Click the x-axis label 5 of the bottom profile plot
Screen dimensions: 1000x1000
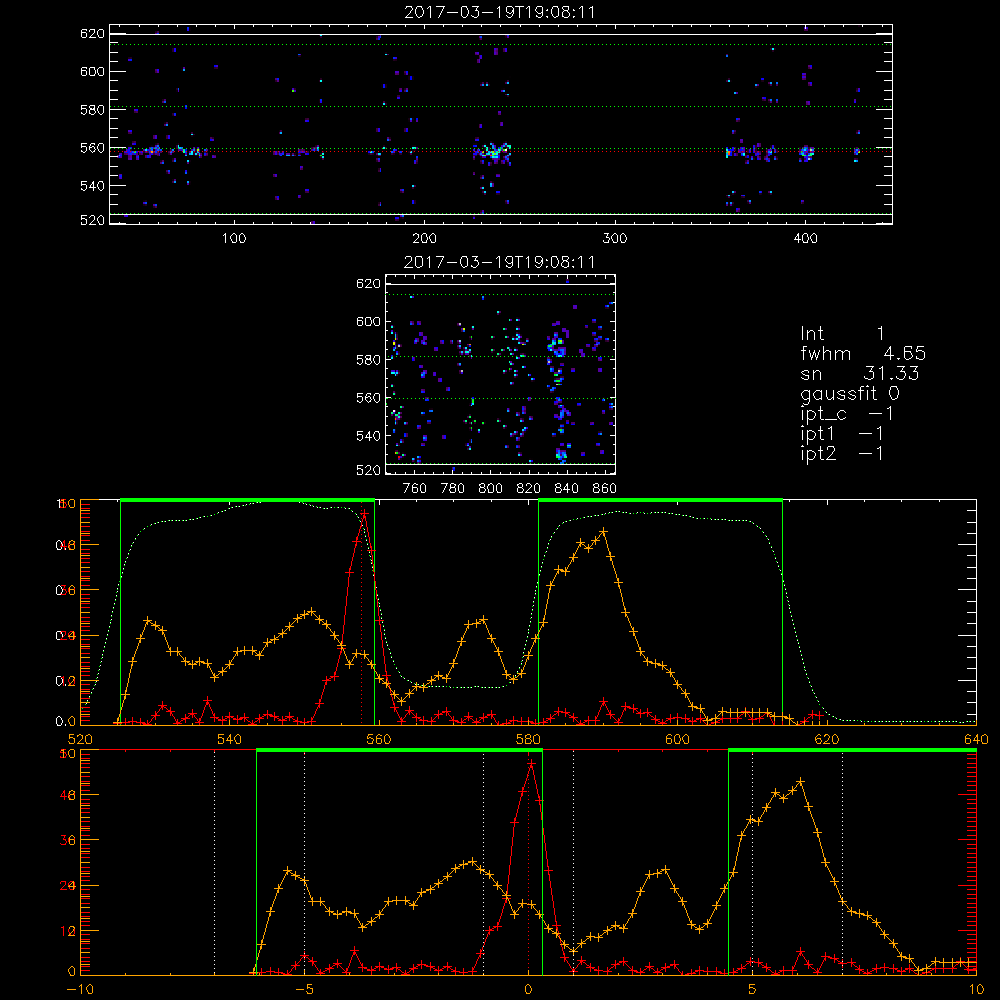752,990
